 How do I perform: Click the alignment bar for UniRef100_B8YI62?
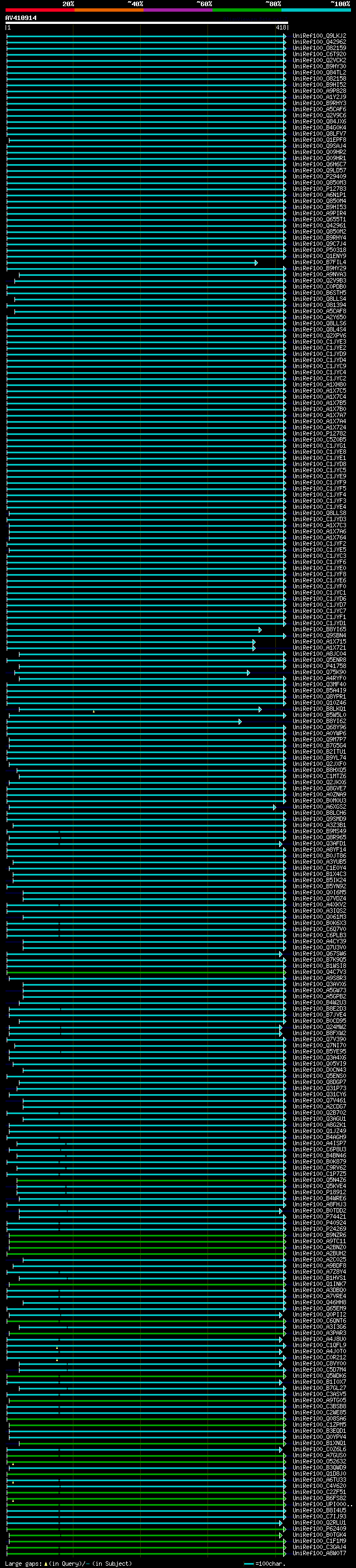[x=124, y=721]
